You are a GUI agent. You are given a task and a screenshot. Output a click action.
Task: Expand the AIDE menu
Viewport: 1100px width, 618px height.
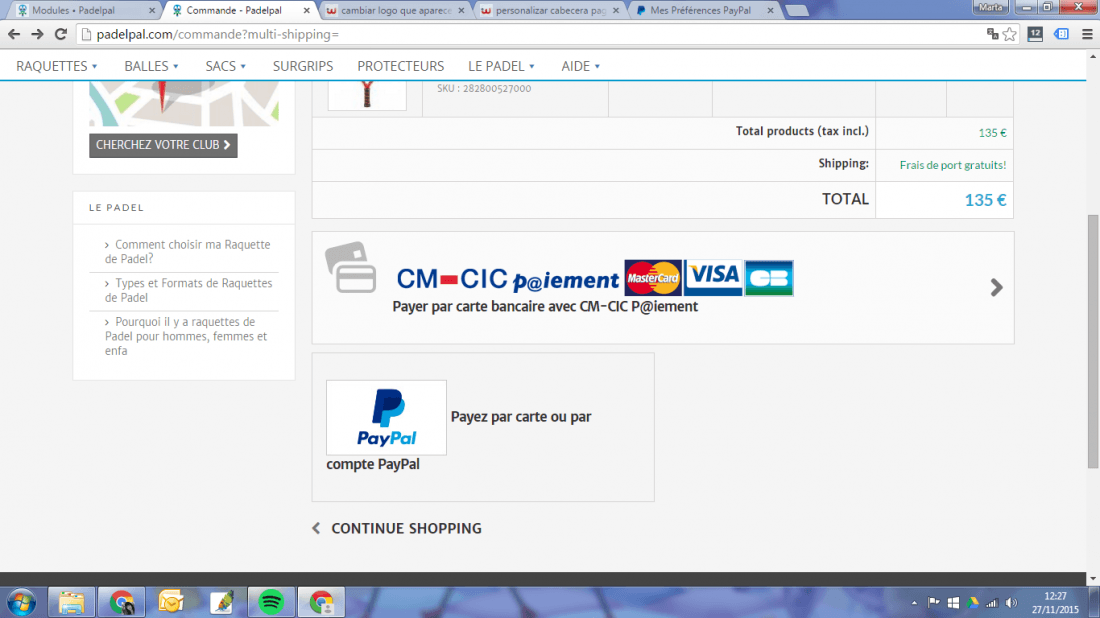[581, 66]
